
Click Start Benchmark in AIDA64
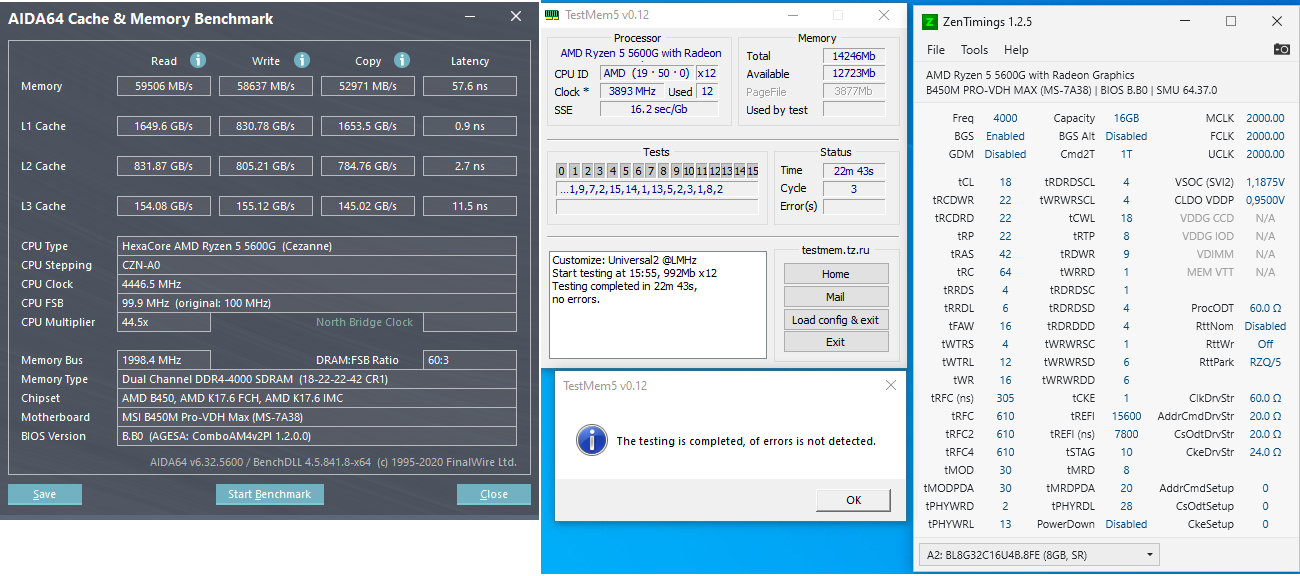[269, 494]
